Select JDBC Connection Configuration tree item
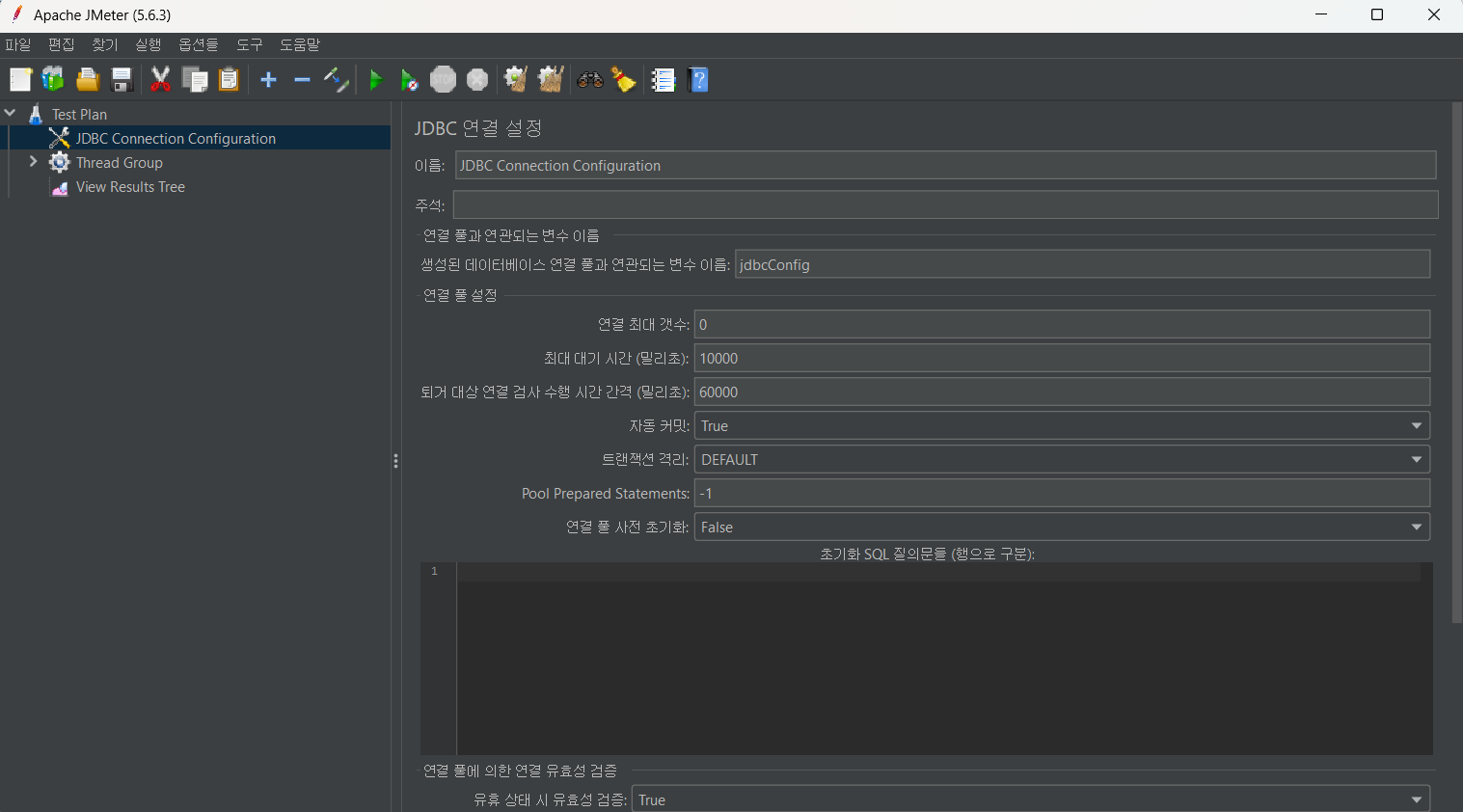1463x812 pixels. pos(176,138)
